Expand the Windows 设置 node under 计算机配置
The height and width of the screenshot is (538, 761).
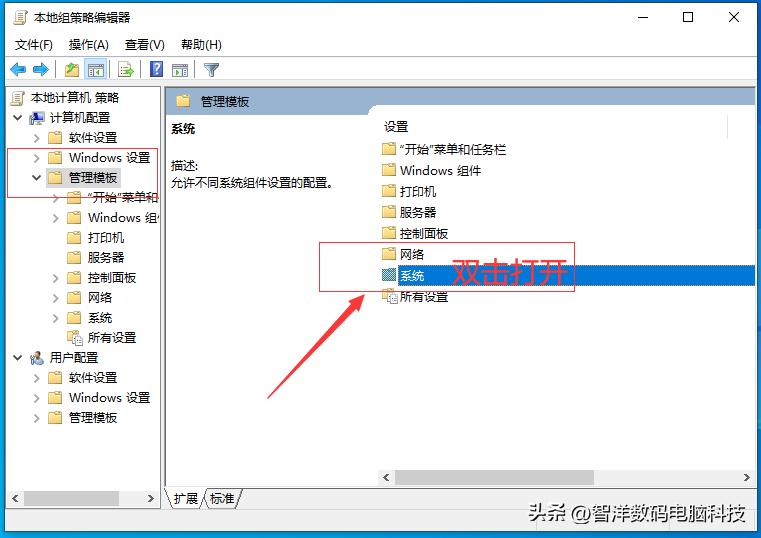(36, 158)
